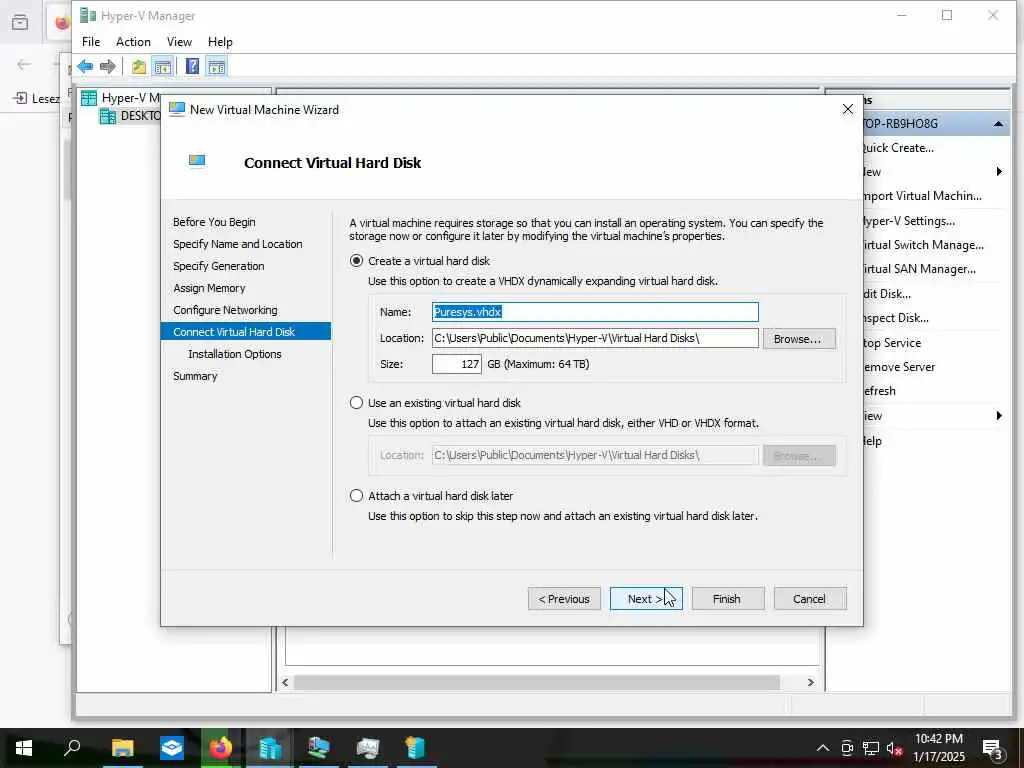Click Inspect Disk in Actions pane
1024x768 pixels.
[896, 318]
